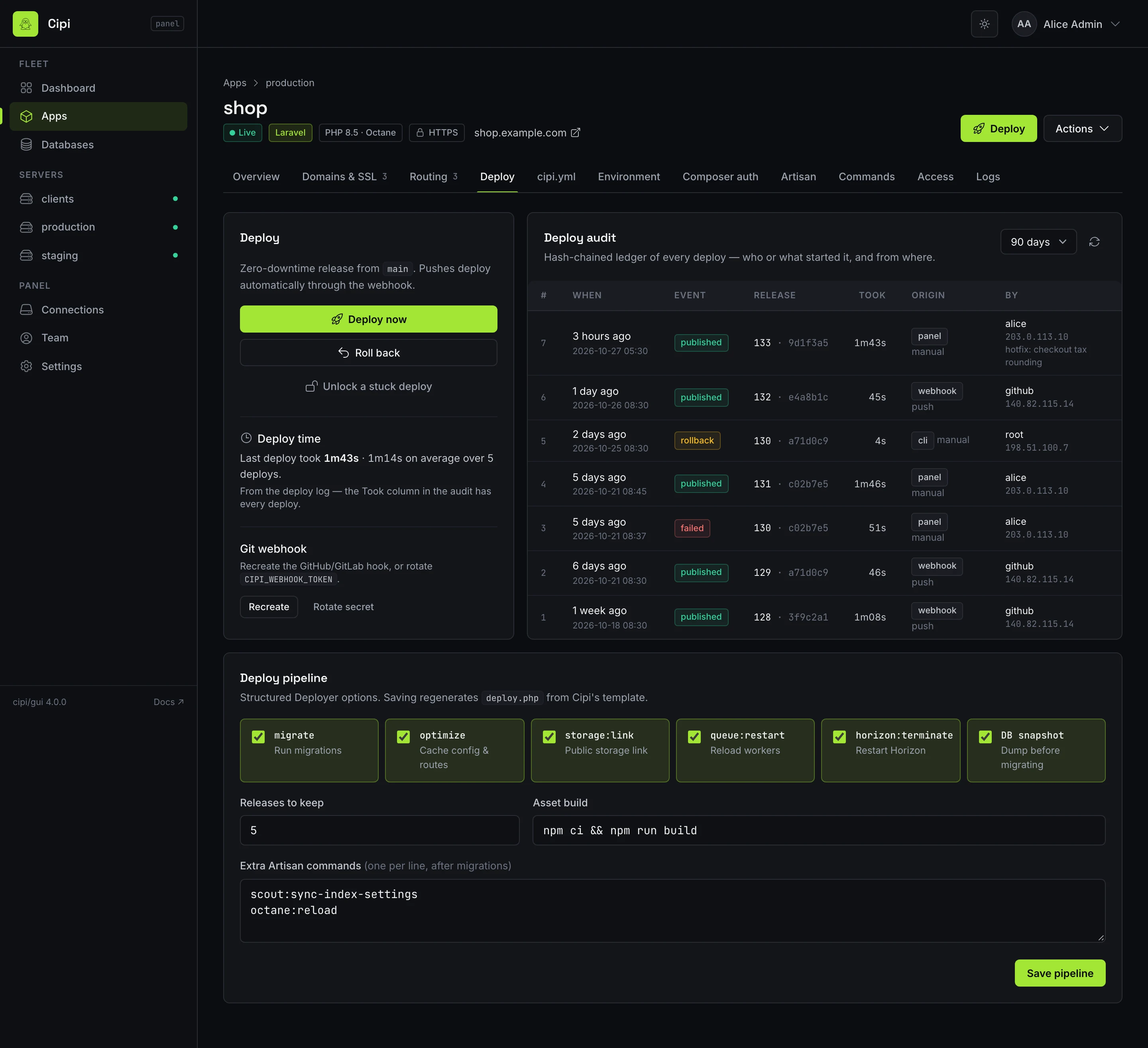Click the Releases to keep input field
Viewport: 1148px width, 1048px height.
379,830
